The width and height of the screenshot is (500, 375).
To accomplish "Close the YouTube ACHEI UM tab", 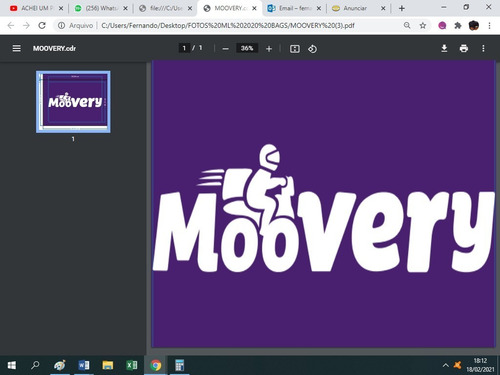I will [x=61, y=8].
